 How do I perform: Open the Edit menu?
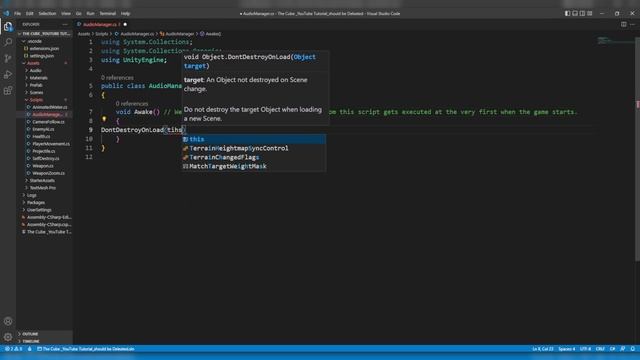tap(29, 13)
